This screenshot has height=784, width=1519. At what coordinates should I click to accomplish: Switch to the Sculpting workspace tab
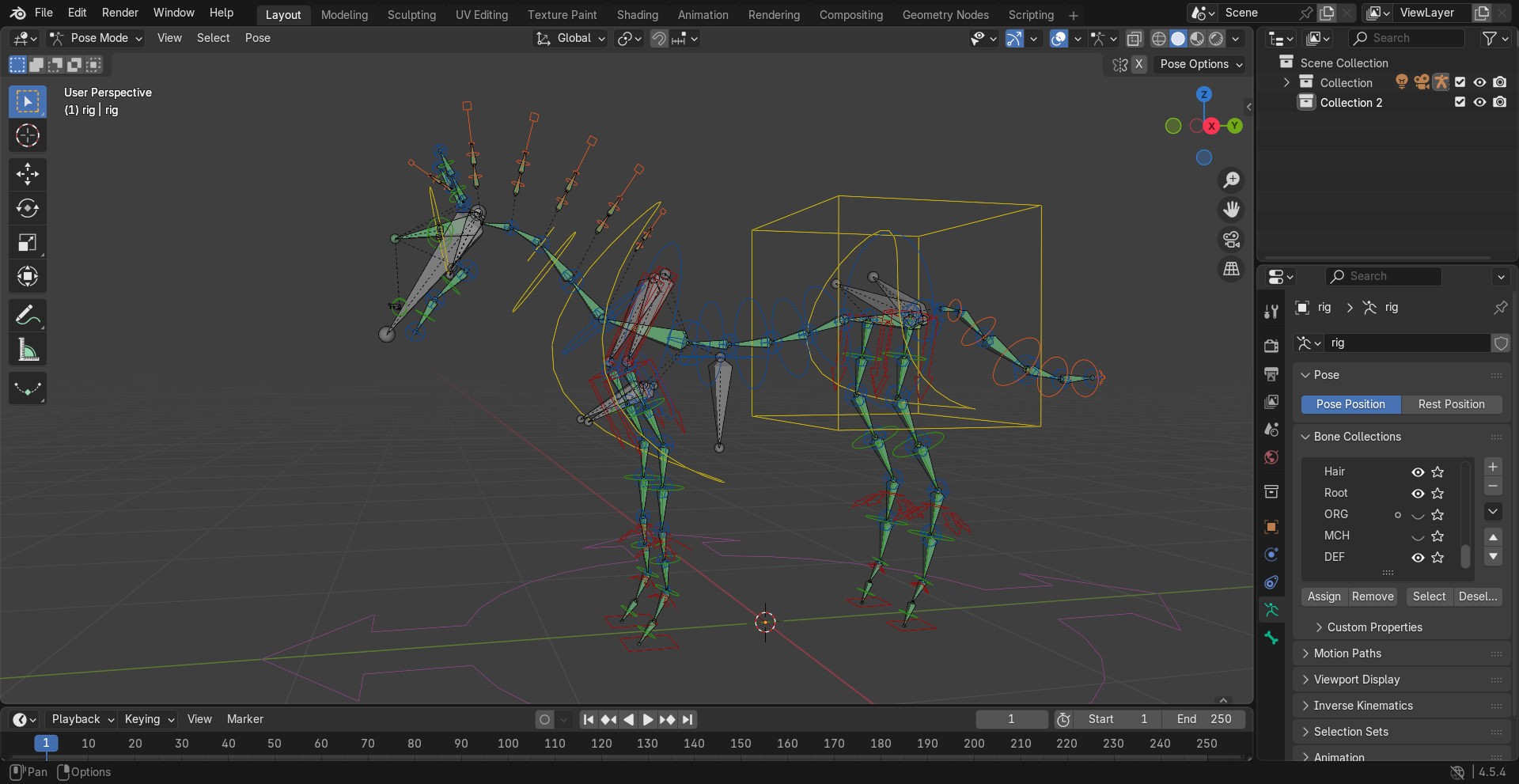tap(411, 14)
